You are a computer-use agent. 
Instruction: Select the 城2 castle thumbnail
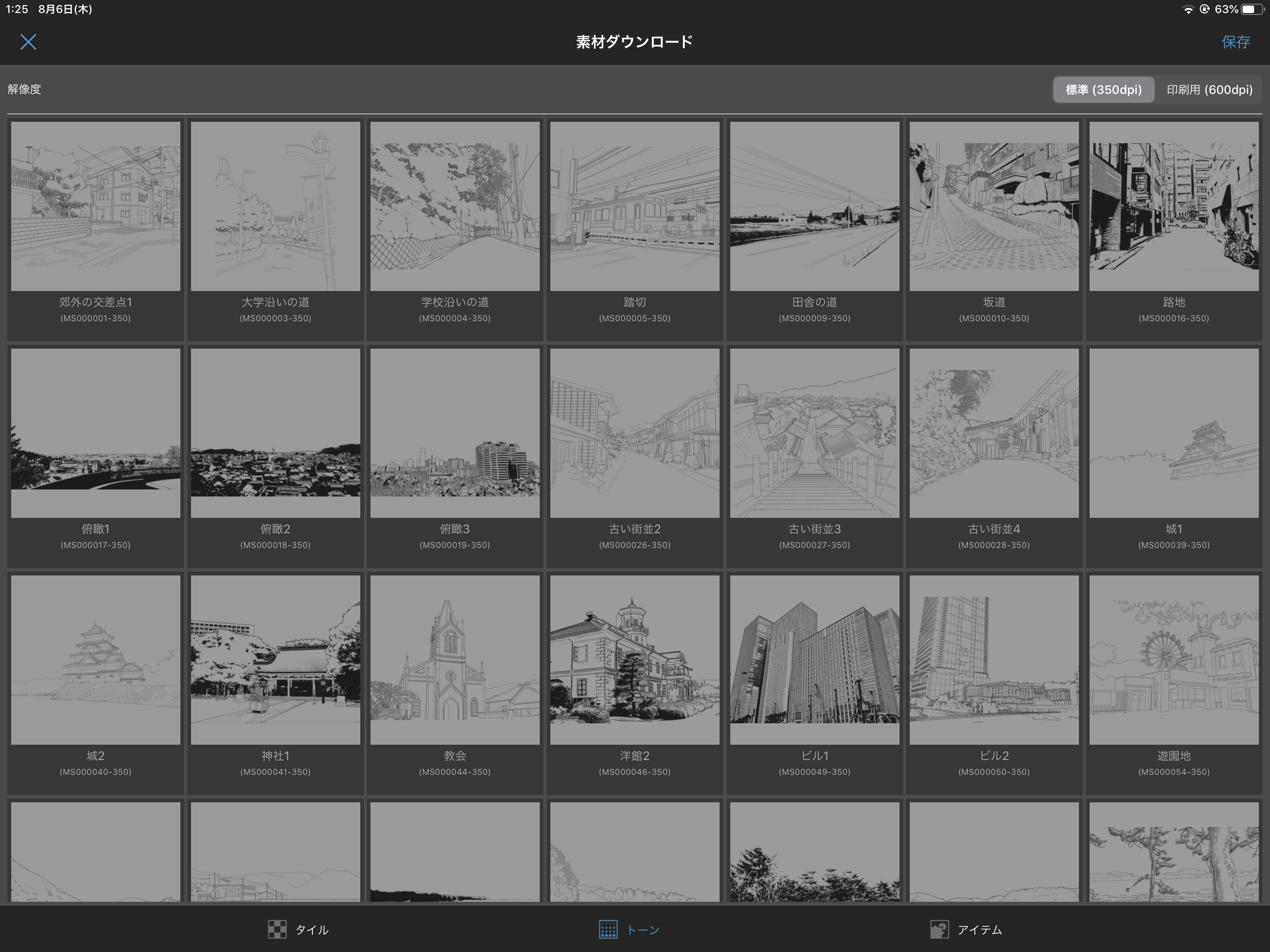pyautogui.click(x=95, y=660)
